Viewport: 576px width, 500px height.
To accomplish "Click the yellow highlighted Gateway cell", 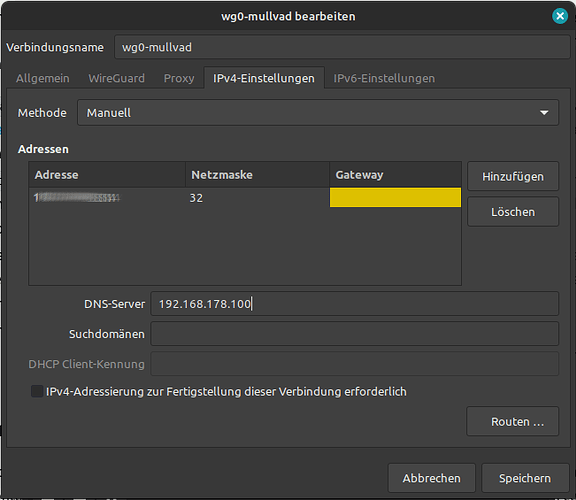I will [395, 198].
